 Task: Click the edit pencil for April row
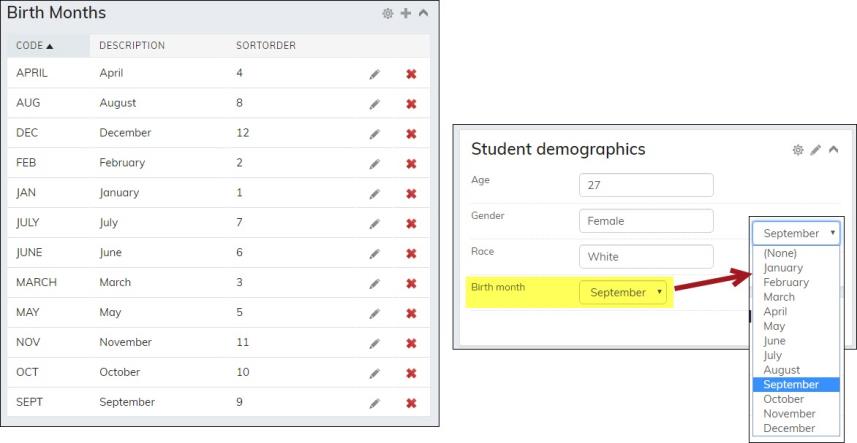[x=375, y=74]
